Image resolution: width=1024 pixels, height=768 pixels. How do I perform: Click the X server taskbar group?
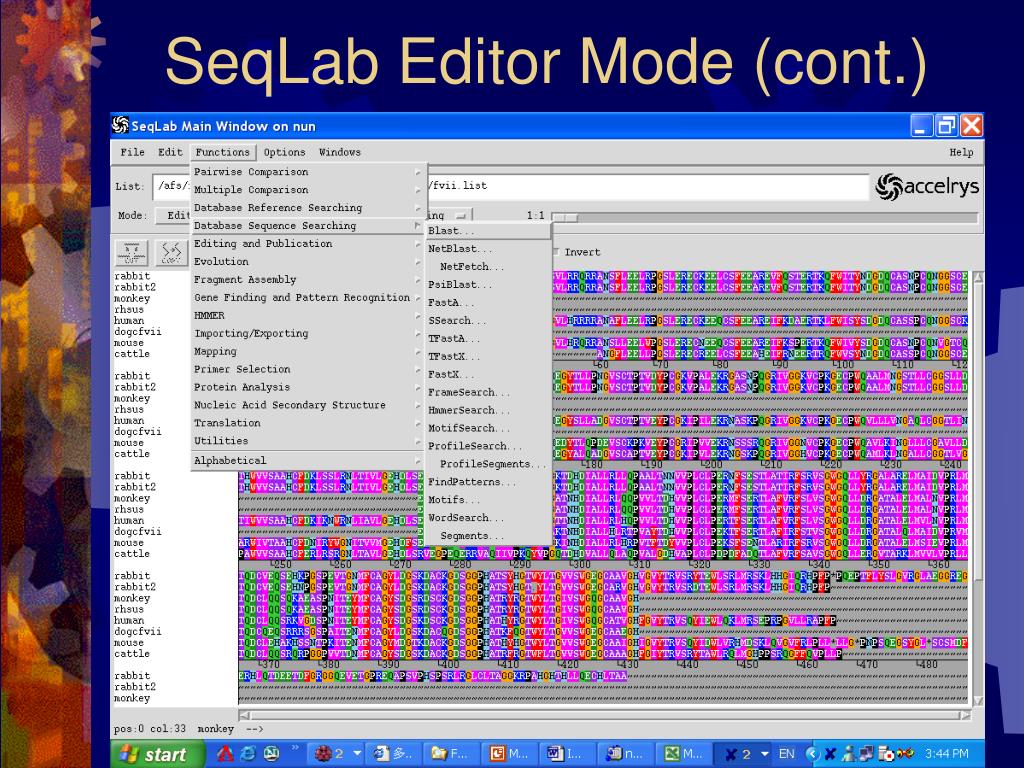click(x=743, y=754)
